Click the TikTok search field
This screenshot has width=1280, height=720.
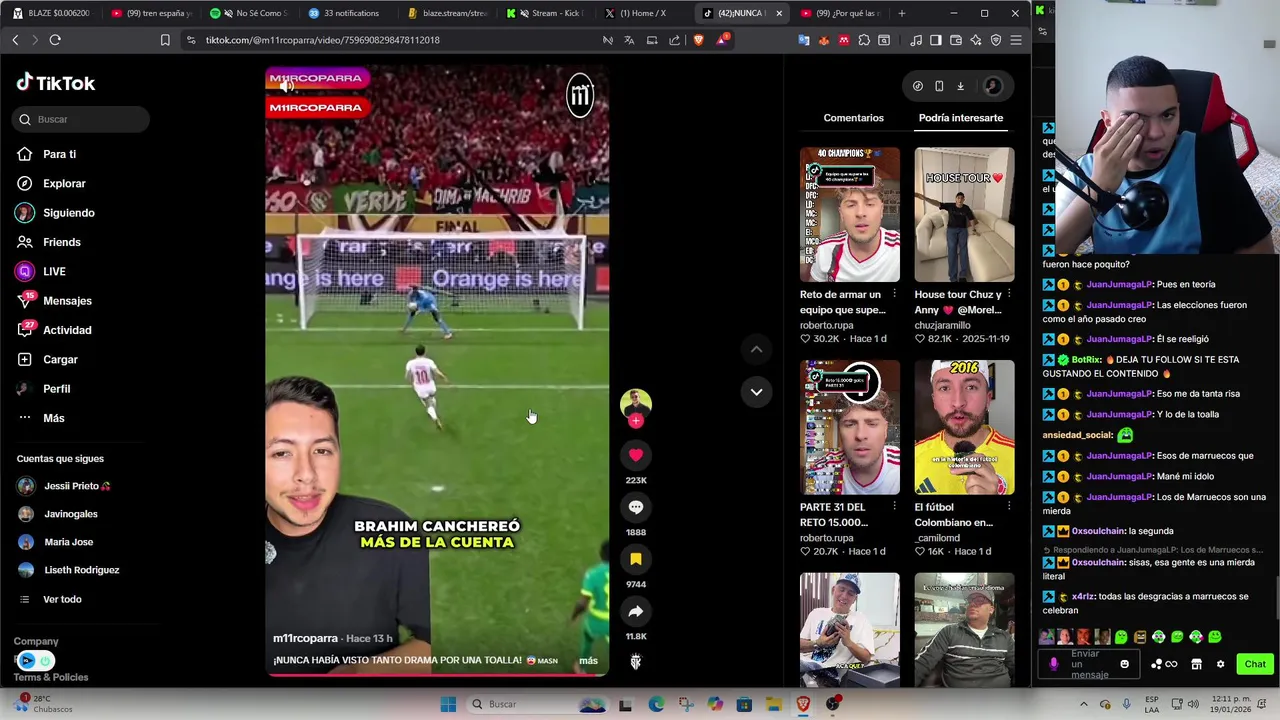click(81, 119)
